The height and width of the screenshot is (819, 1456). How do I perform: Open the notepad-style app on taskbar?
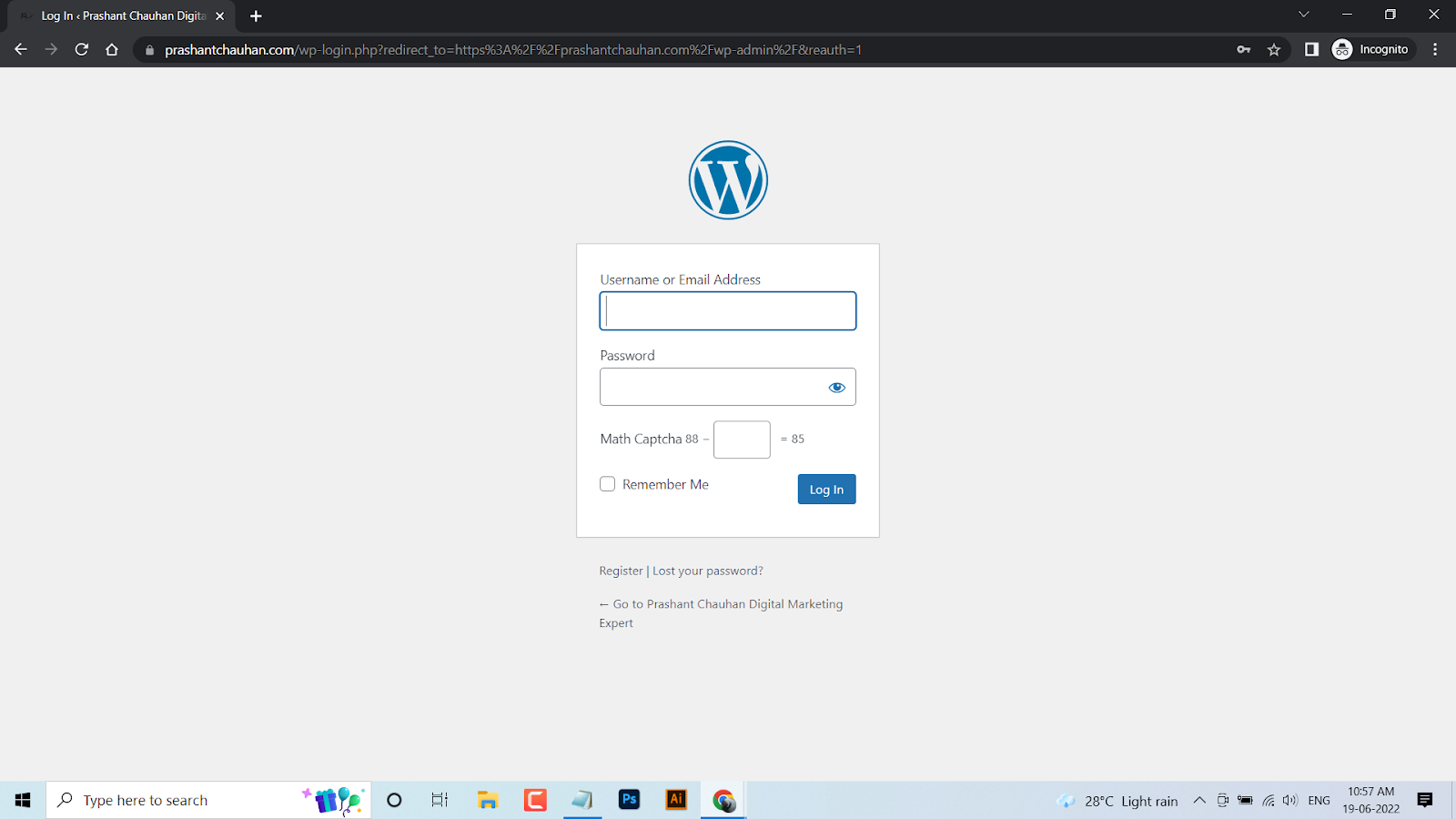point(582,800)
